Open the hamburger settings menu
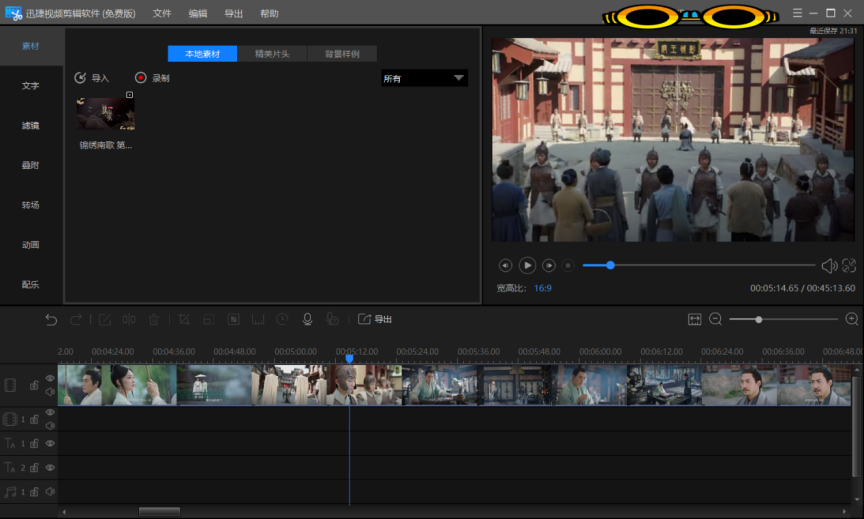 797,13
